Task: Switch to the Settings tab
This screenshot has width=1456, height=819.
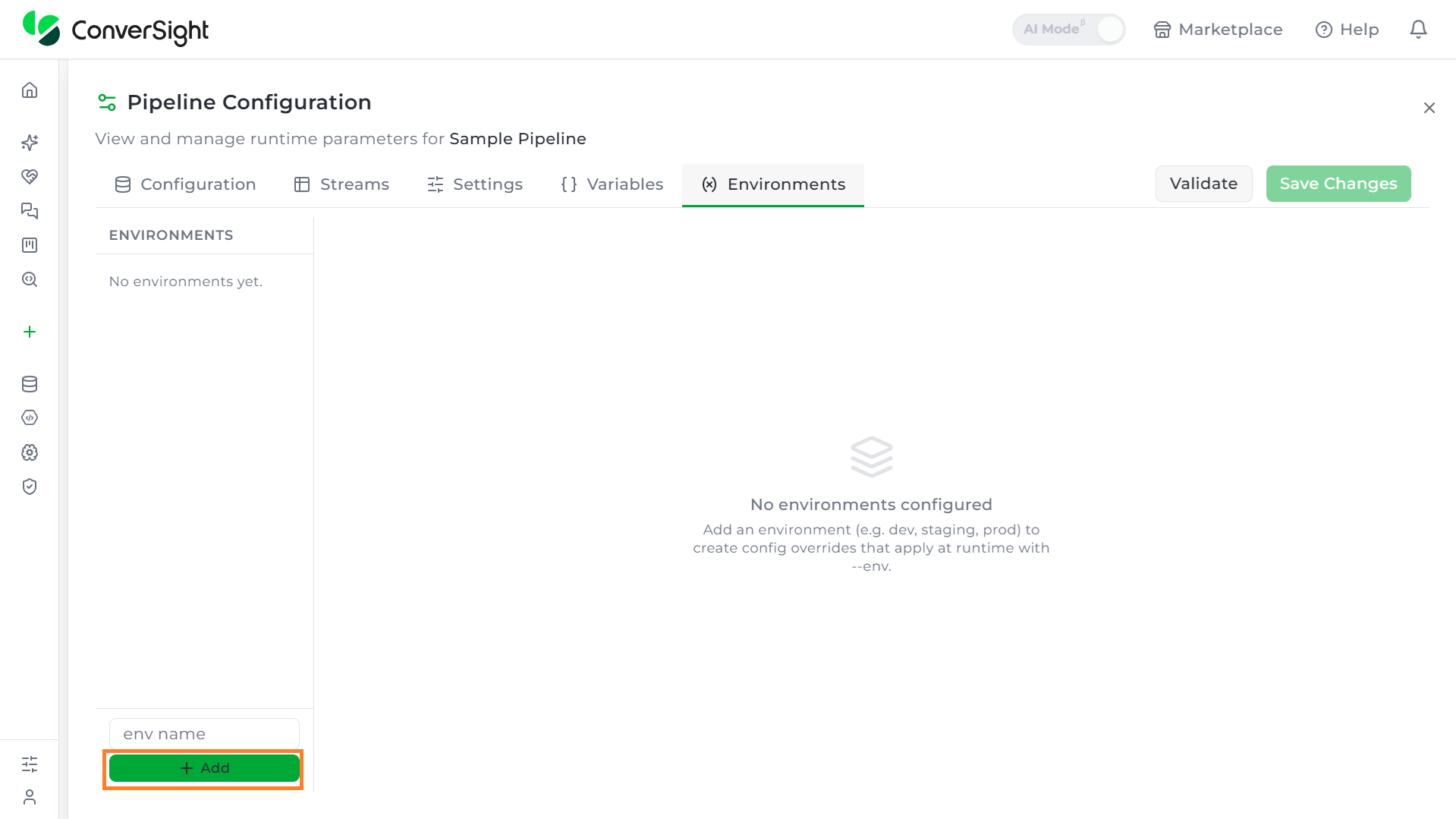Action: pos(475,184)
